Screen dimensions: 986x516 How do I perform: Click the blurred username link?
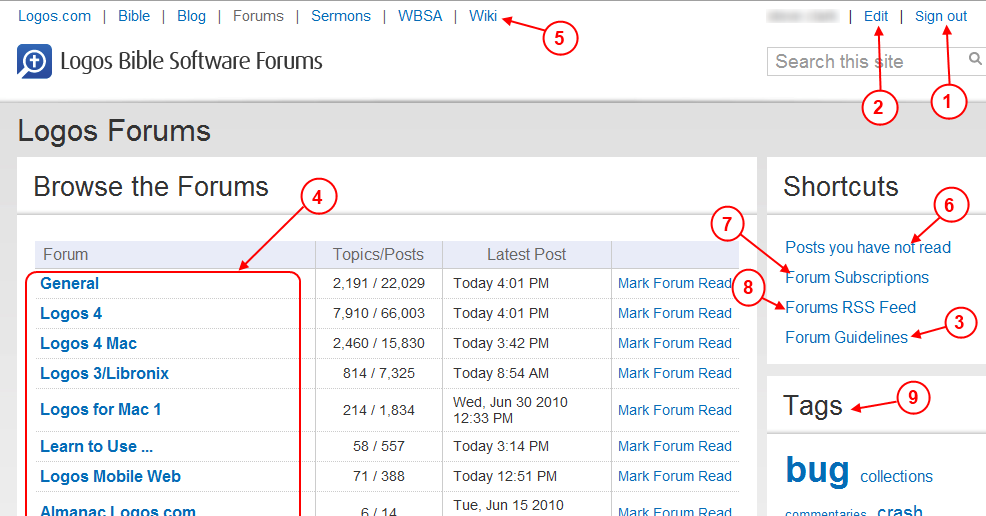803,16
